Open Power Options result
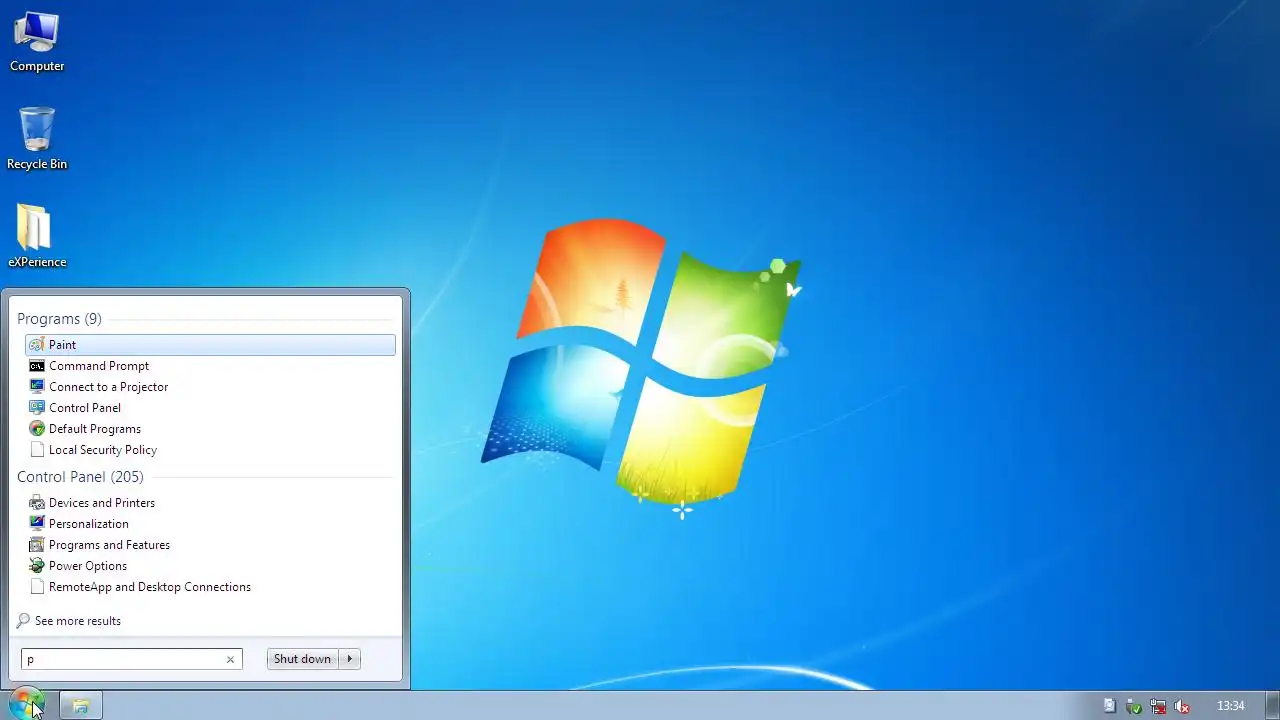This screenshot has height=720, width=1280. pyautogui.click(x=210, y=566)
